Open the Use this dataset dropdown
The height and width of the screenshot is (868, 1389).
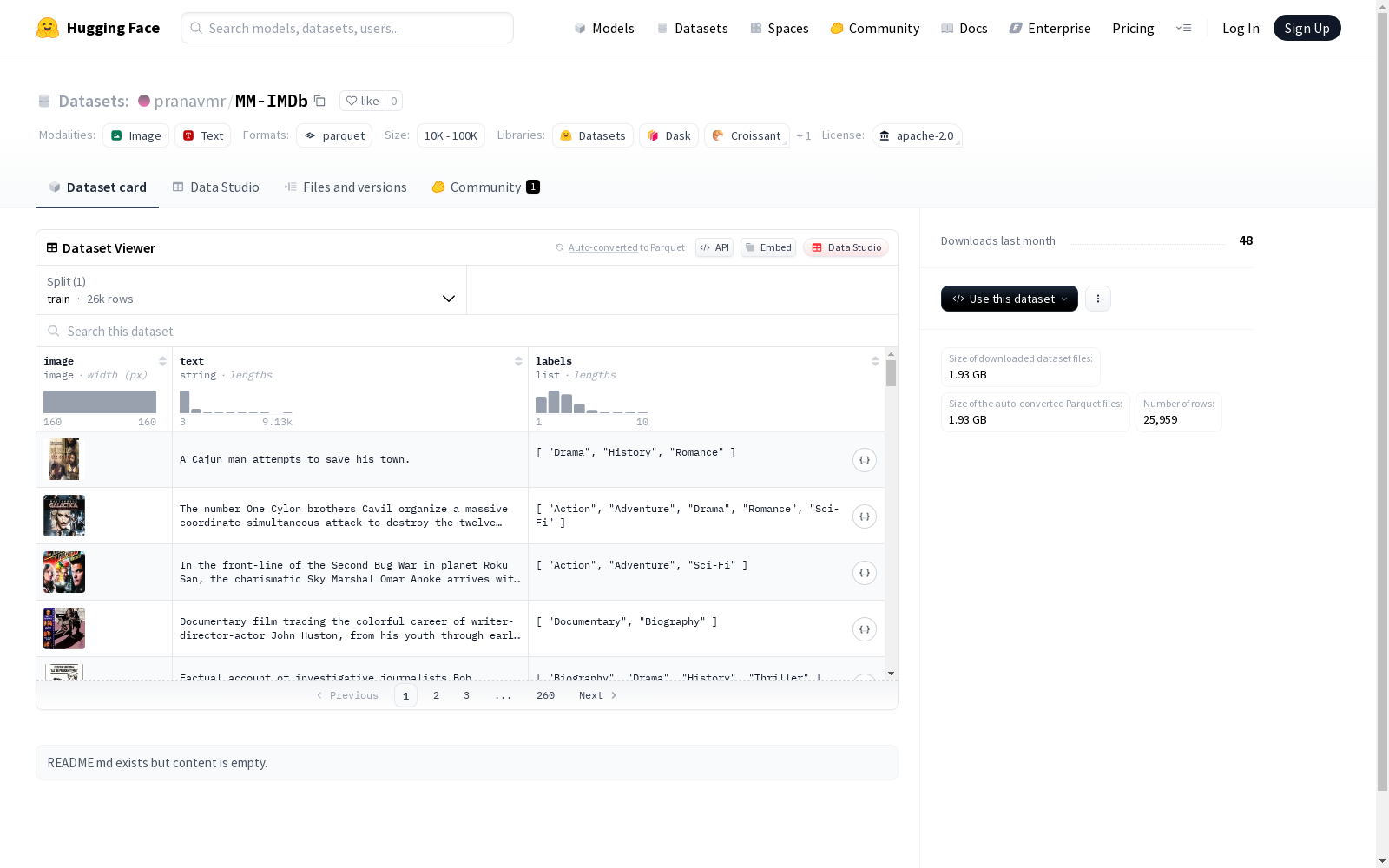coord(1010,299)
